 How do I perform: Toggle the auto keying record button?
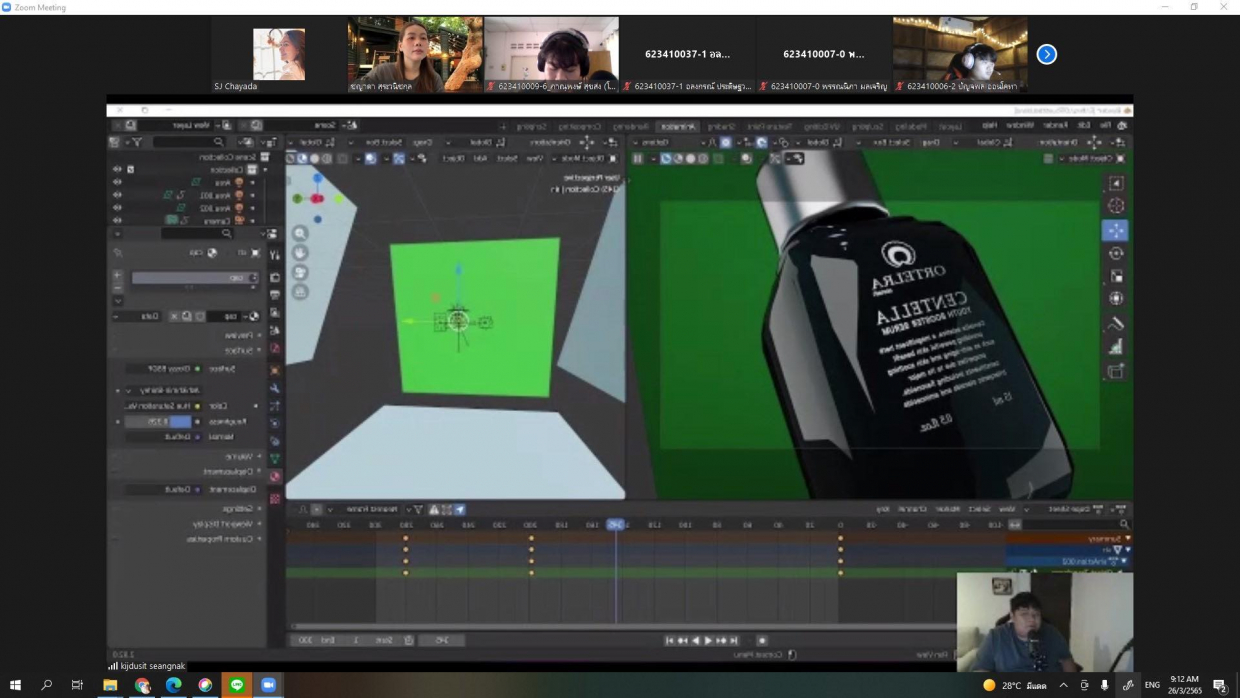762,640
